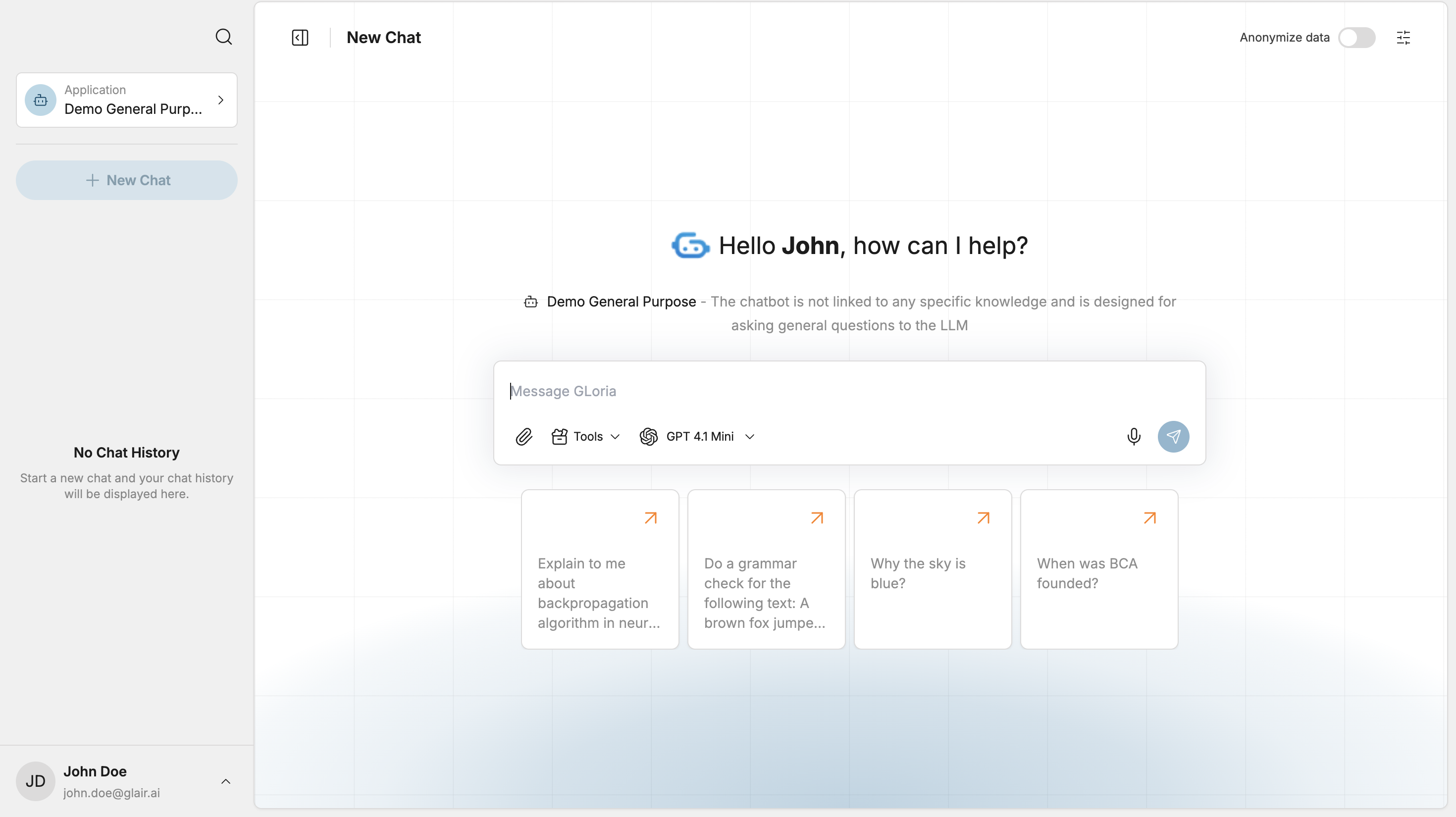Click the JD user avatar circle

[x=35, y=781]
